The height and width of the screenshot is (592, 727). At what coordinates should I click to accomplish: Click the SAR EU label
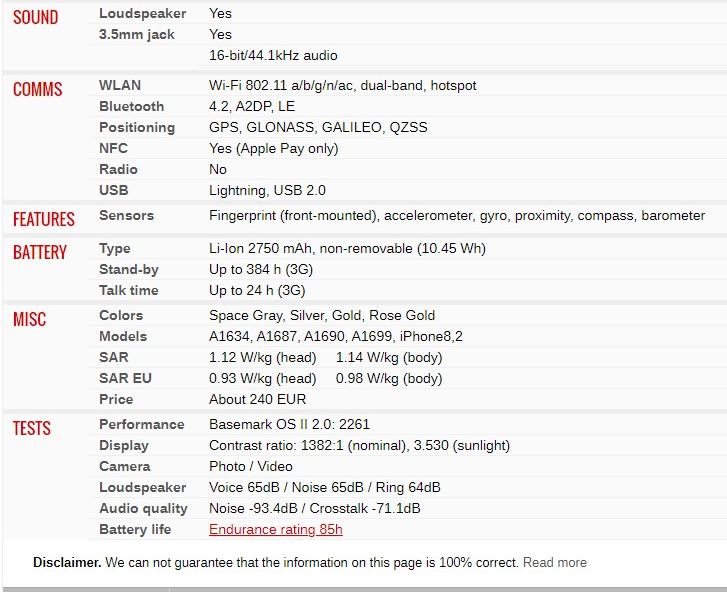point(125,378)
